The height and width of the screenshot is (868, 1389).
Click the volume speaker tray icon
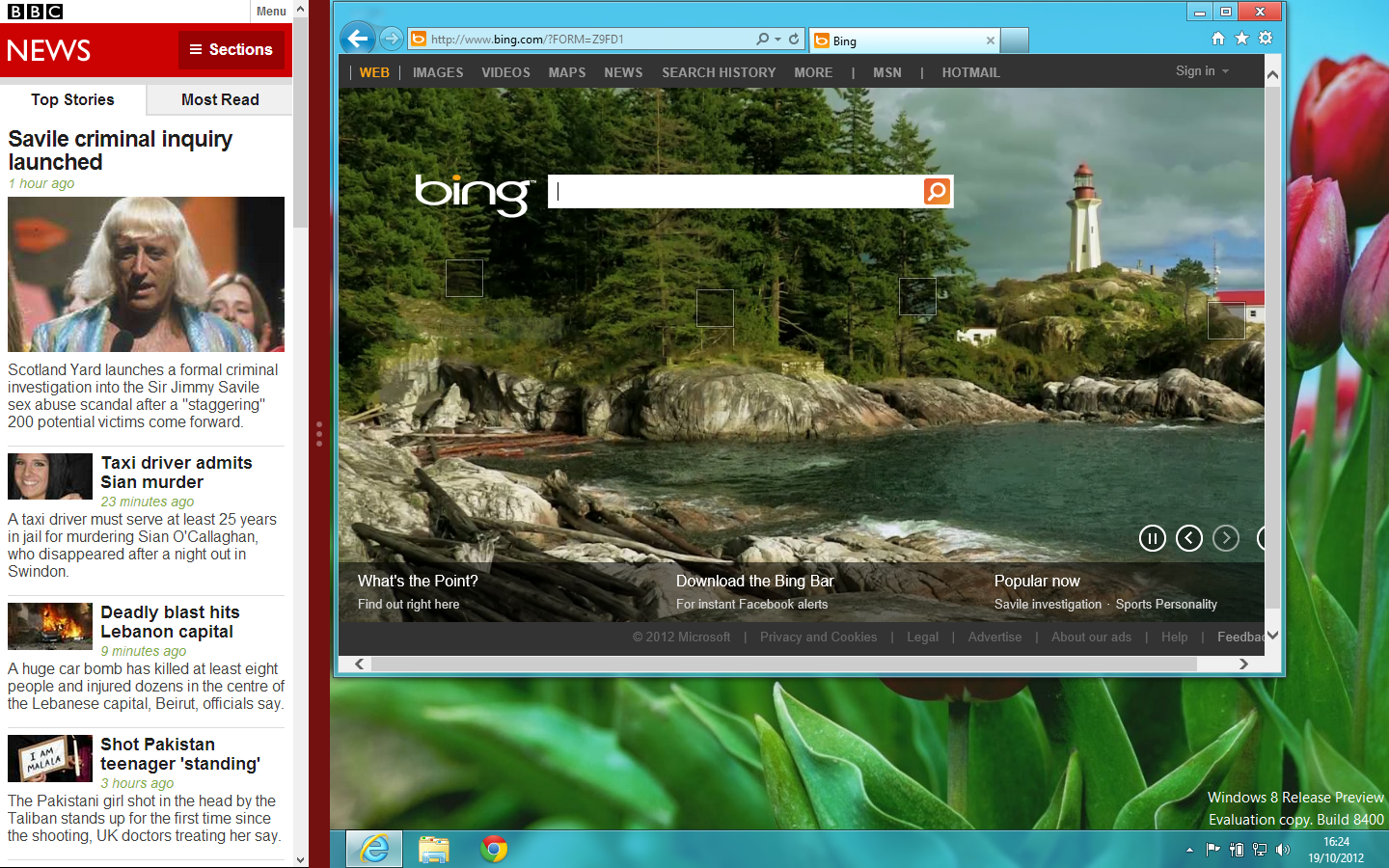click(x=1282, y=850)
